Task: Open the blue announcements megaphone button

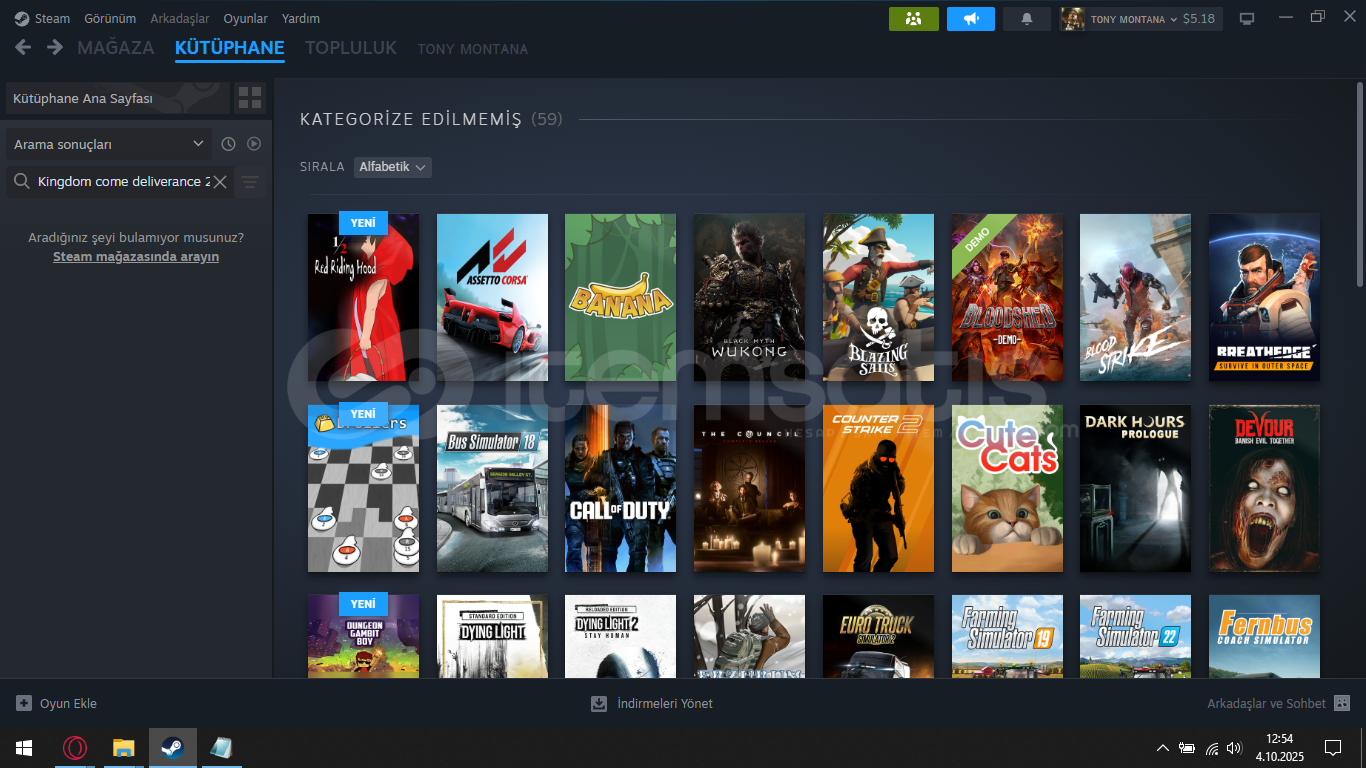Action: [x=971, y=18]
